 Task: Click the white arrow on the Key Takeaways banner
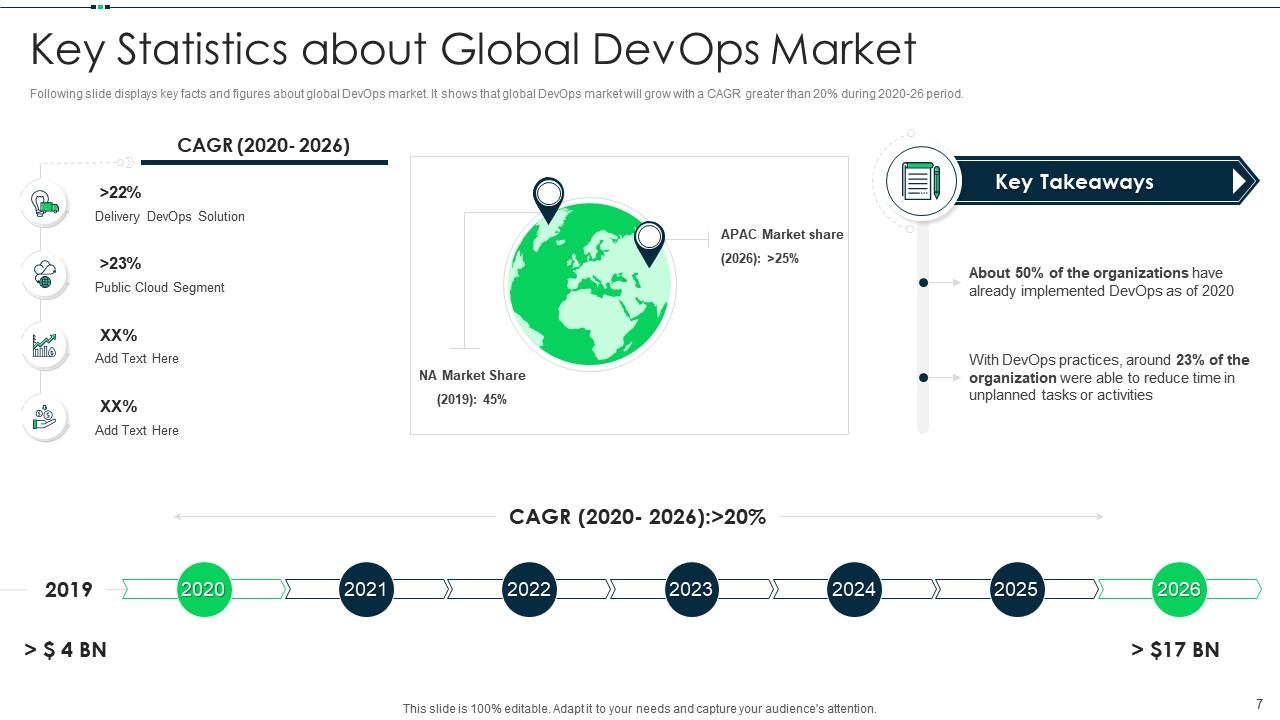pos(1243,181)
